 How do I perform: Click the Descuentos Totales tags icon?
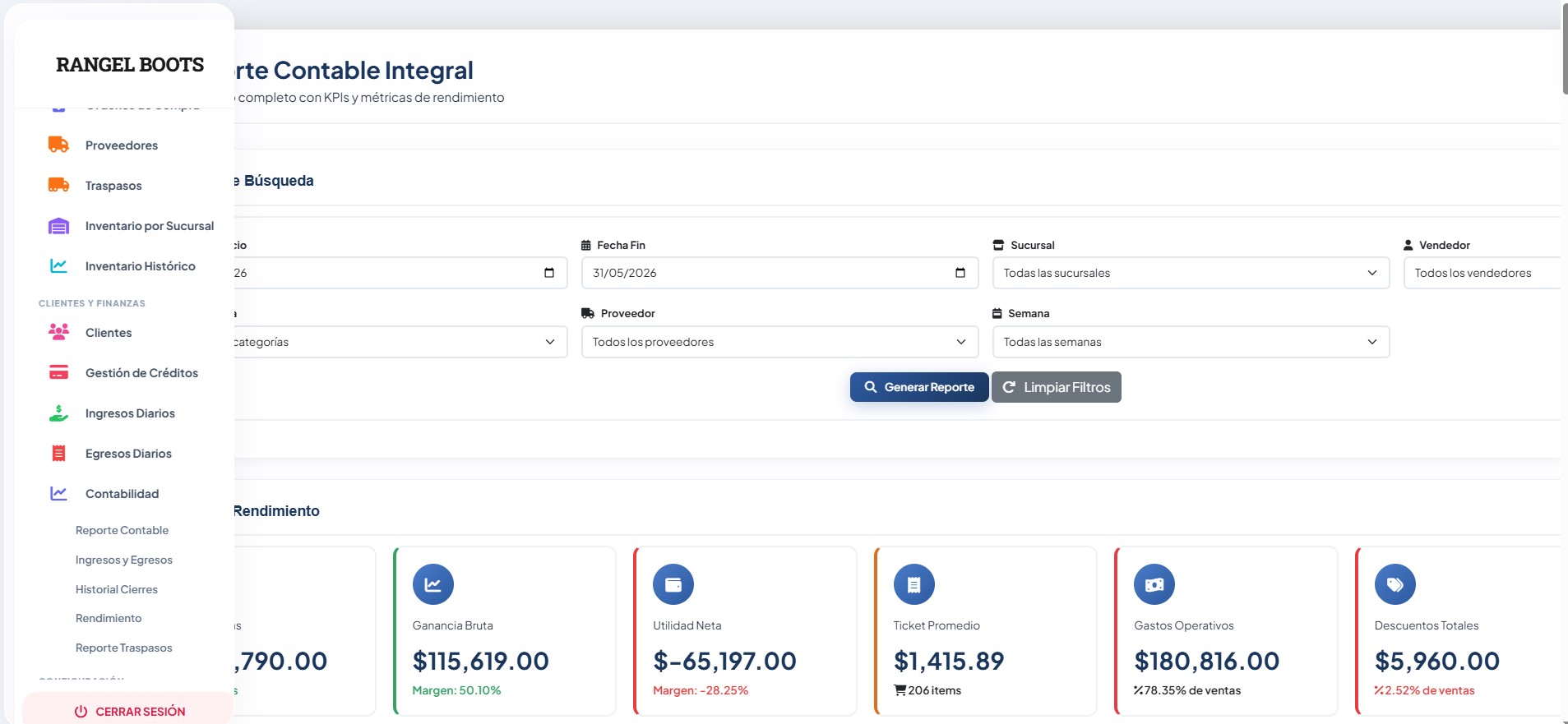click(1395, 584)
